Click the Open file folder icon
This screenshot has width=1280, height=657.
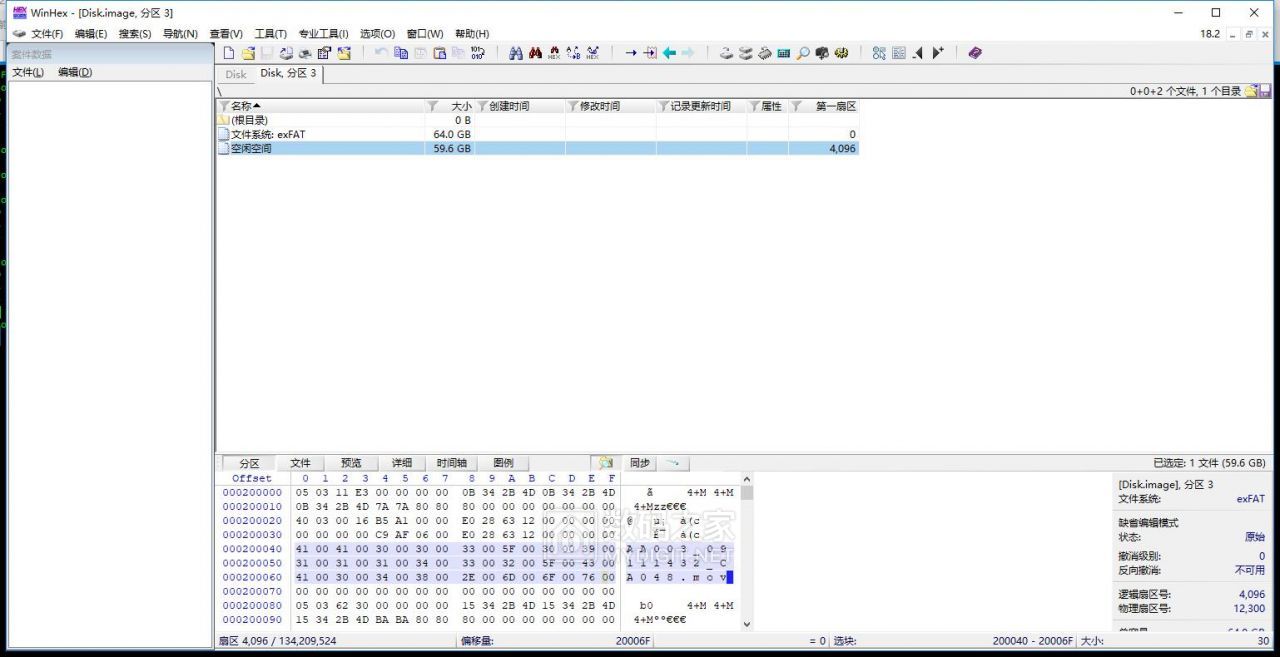coord(248,53)
